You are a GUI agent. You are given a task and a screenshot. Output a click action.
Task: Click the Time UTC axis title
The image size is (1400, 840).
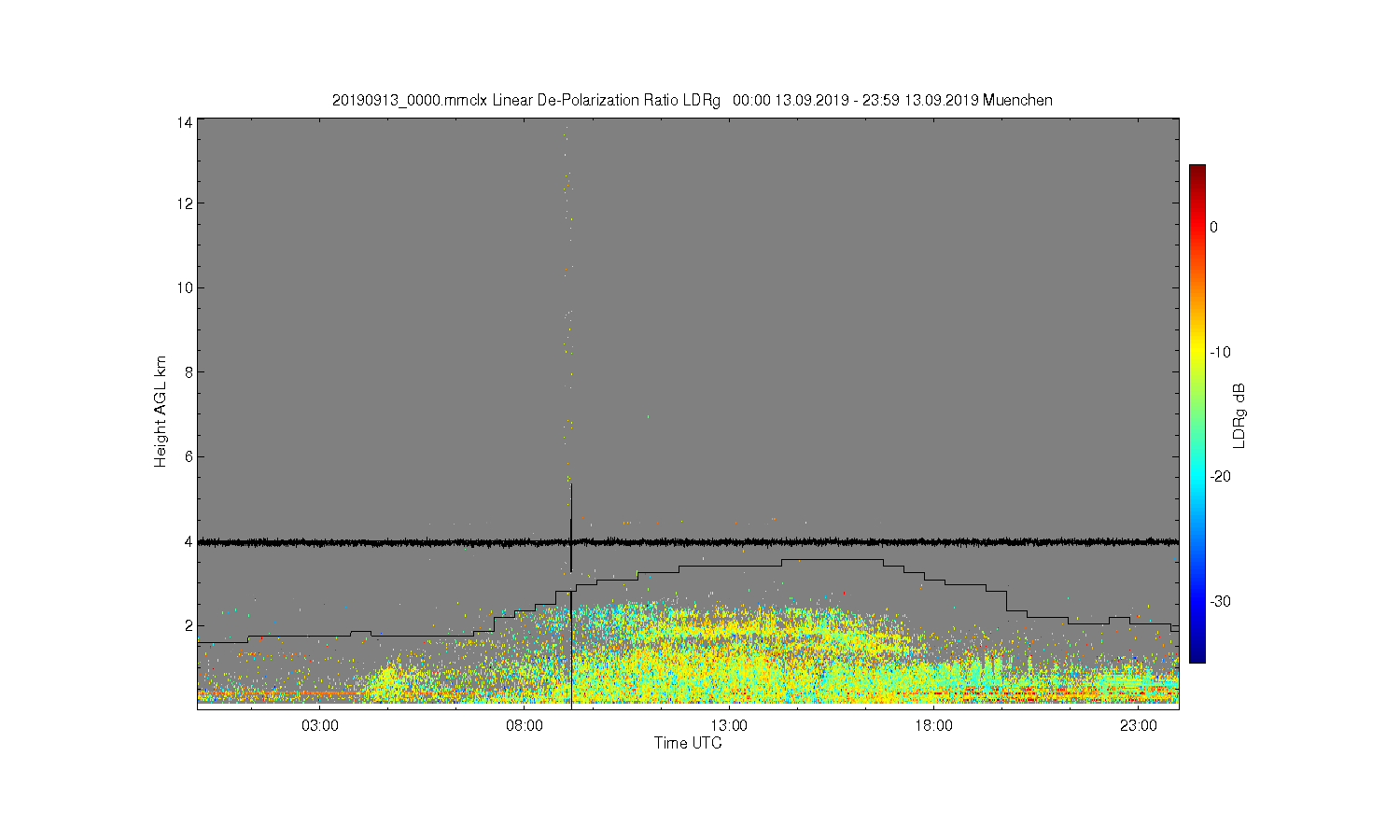[x=688, y=743]
